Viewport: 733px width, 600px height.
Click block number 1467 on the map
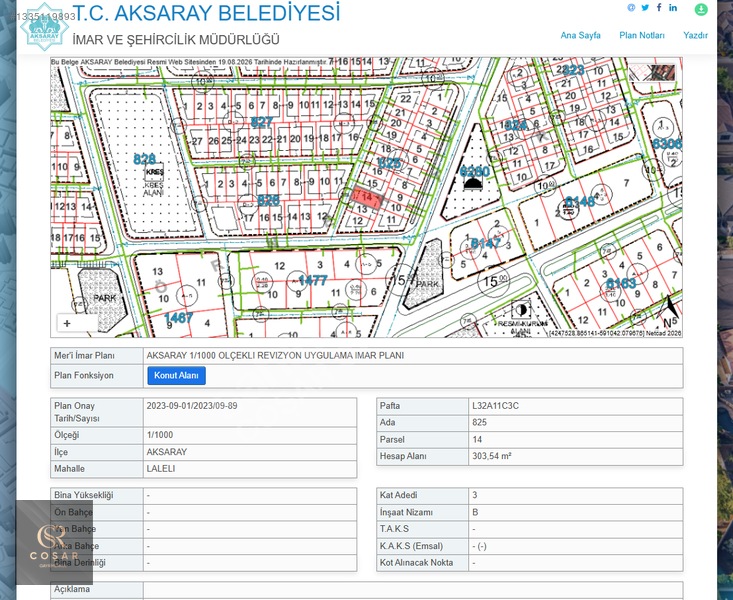(178, 318)
